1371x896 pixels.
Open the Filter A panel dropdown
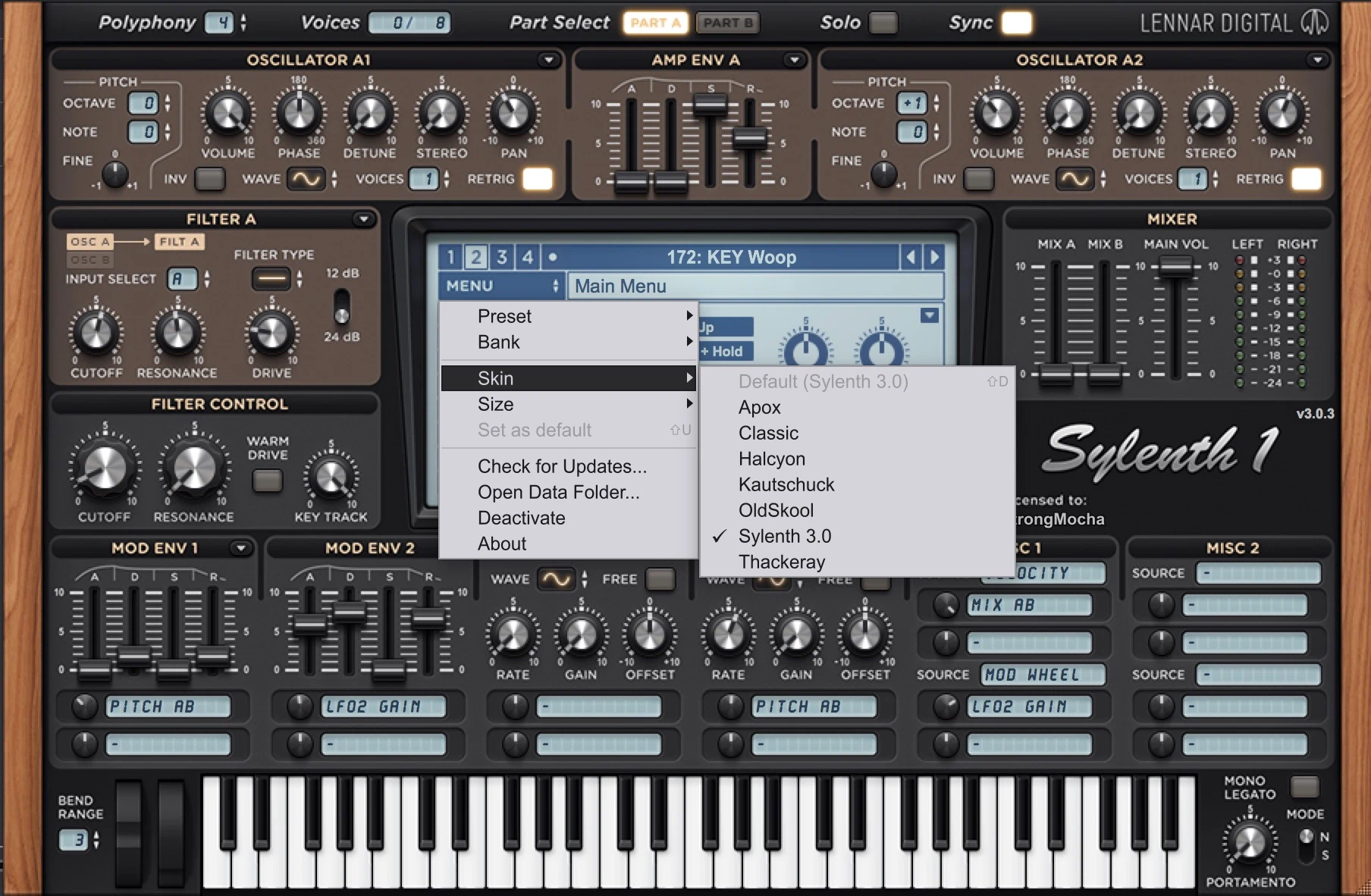point(364,219)
